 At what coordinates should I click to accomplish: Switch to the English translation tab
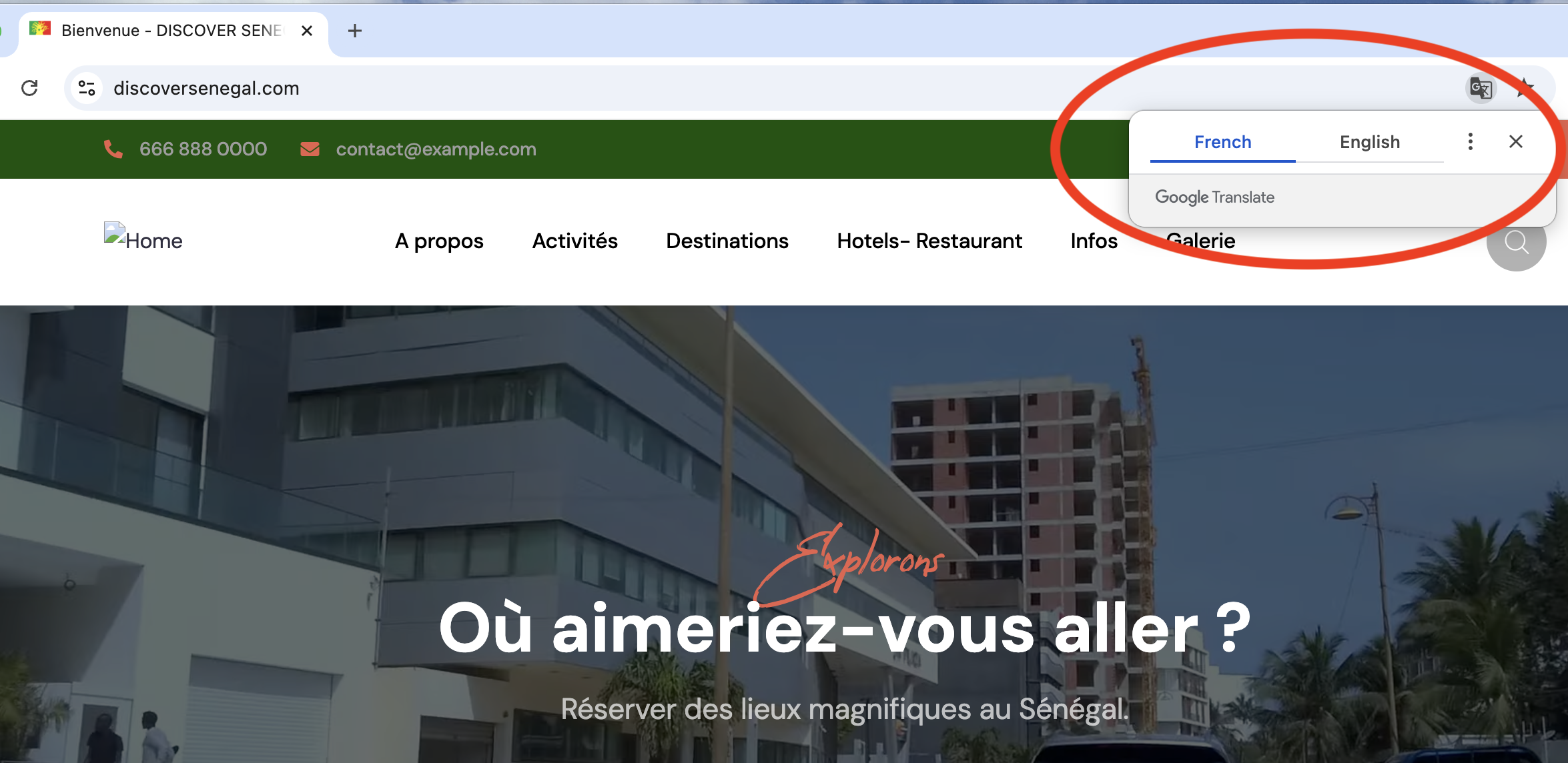[x=1369, y=142]
